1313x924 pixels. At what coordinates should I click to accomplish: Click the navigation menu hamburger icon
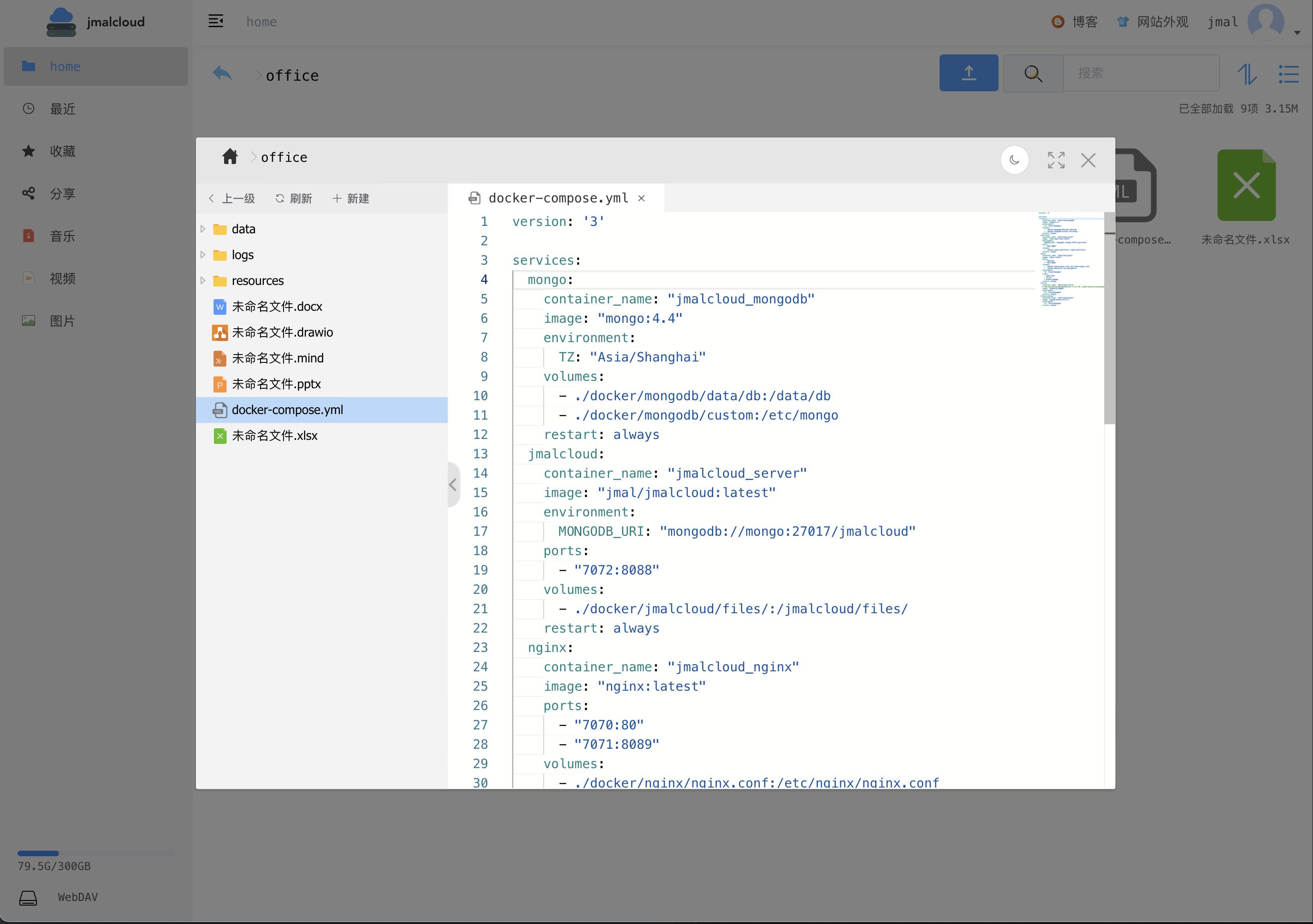[215, 22]
